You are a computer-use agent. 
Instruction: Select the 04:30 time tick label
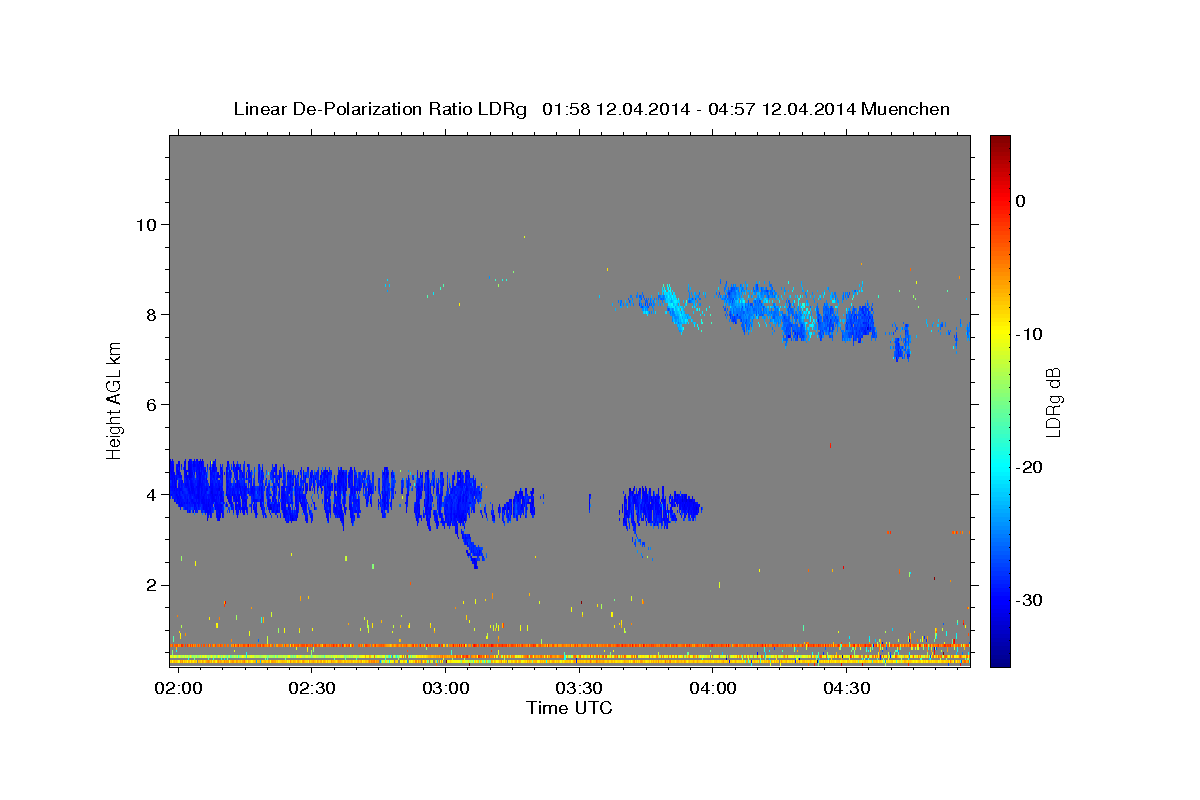click(846, 689)
